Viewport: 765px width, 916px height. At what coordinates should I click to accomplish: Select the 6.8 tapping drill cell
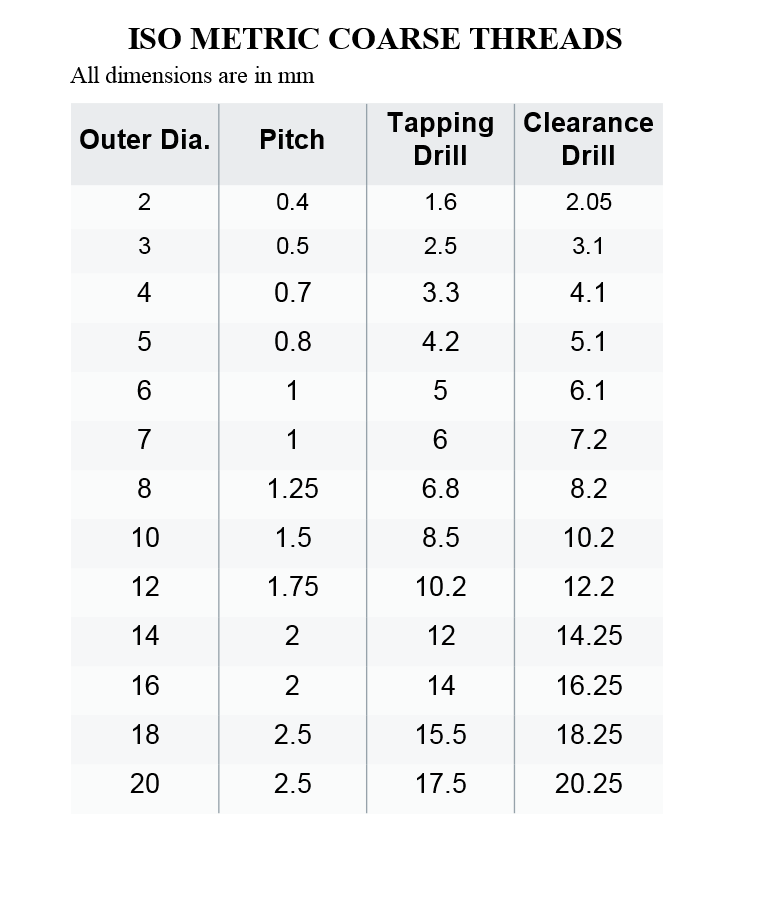pos(440,489)
